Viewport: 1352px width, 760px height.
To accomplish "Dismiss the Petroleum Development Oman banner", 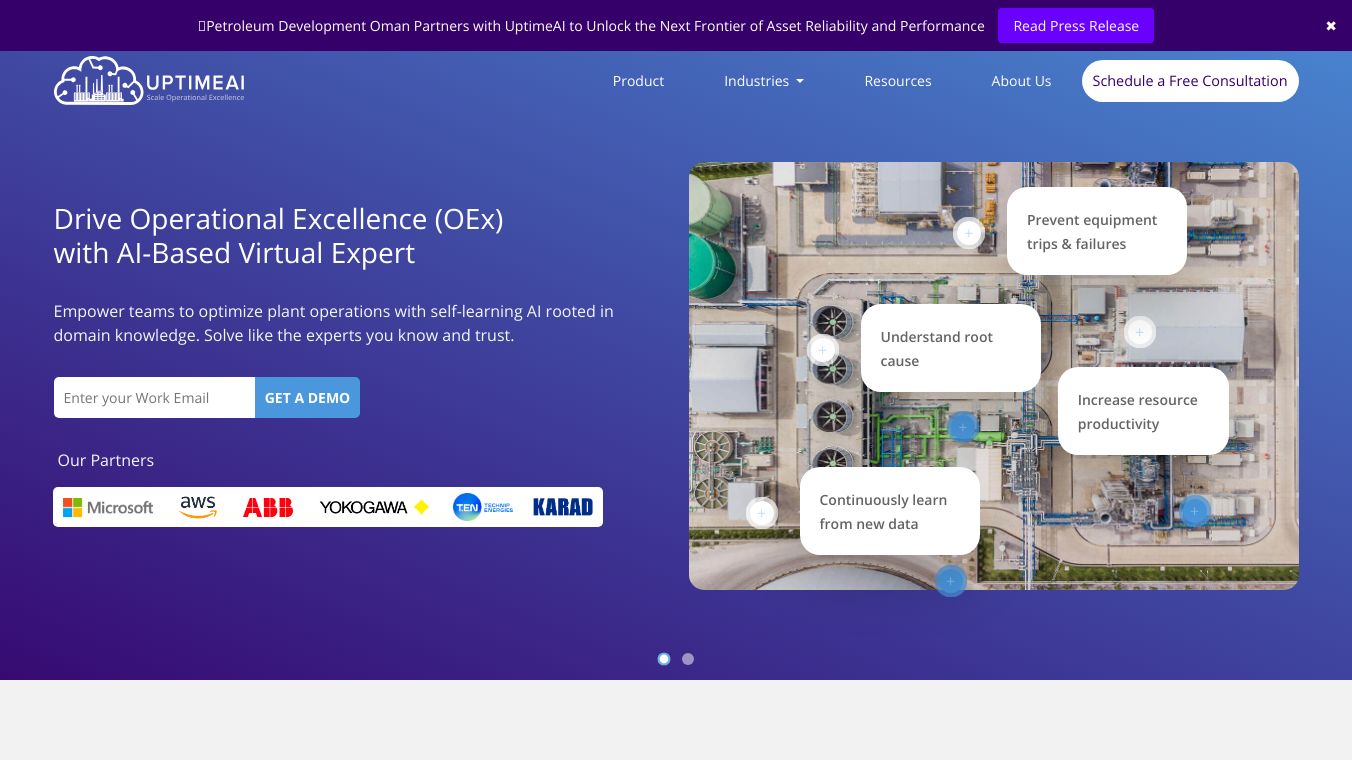I will (1330, 25).
